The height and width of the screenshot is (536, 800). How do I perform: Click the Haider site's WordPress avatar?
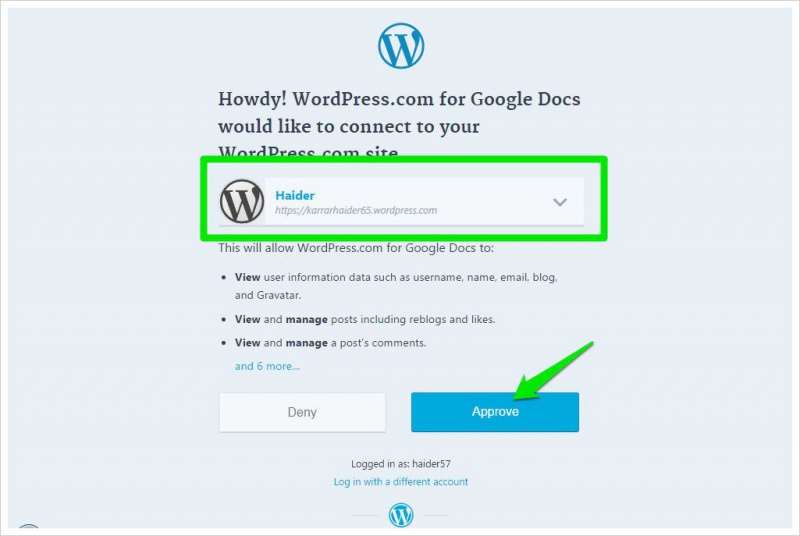pos(242,201)
